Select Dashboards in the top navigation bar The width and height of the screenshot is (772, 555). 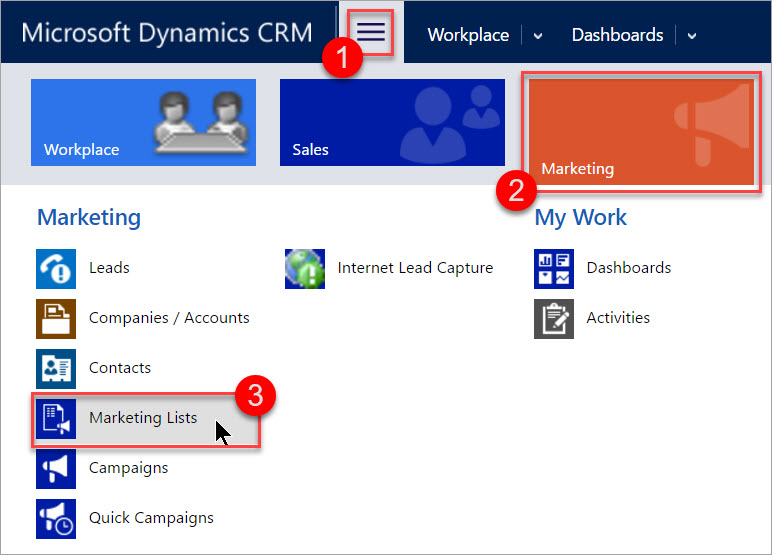617,35
